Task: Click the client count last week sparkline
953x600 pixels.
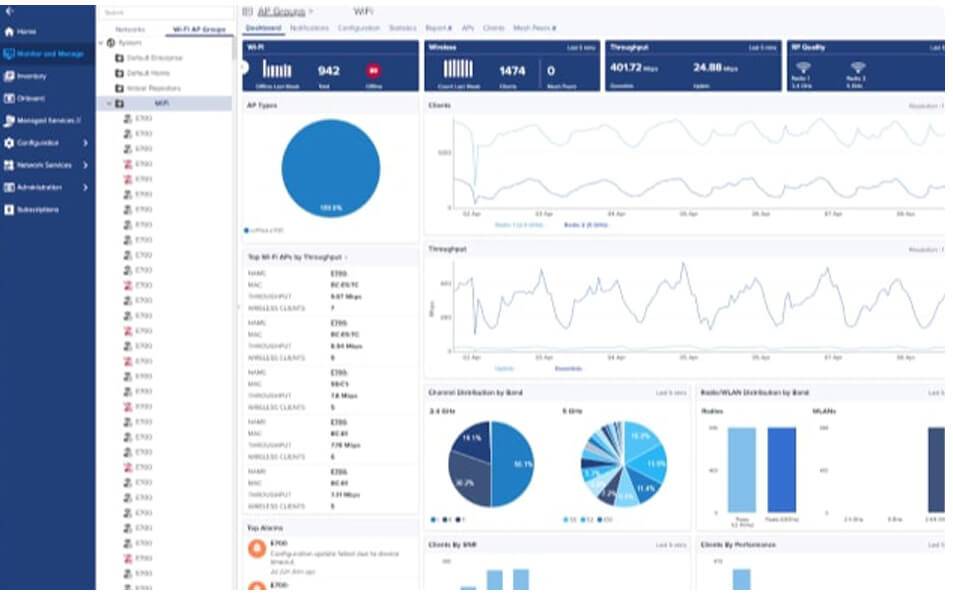Action: [458, 69]
